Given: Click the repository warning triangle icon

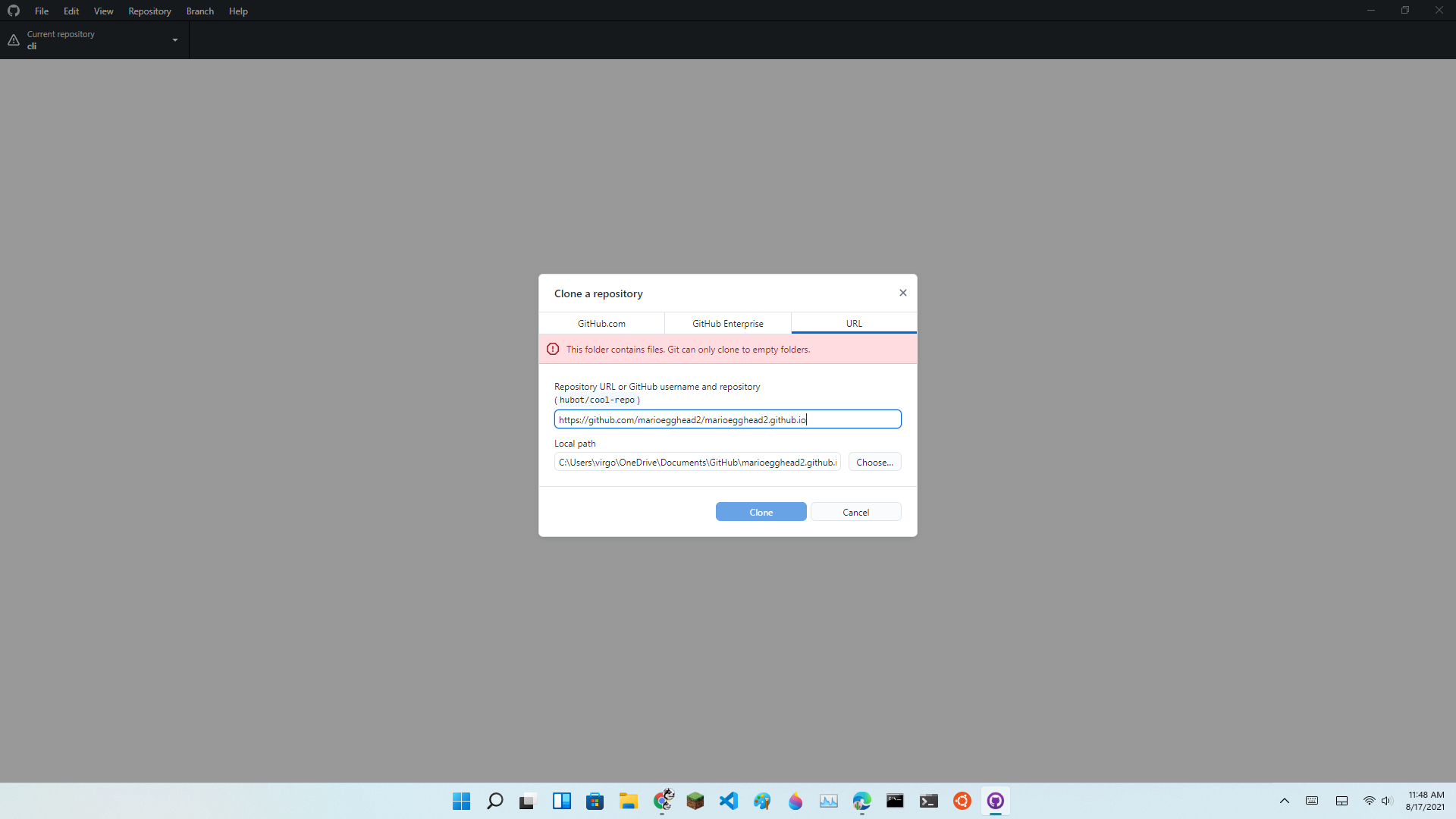Looking at the screenshot, I should tap(14, 40).
